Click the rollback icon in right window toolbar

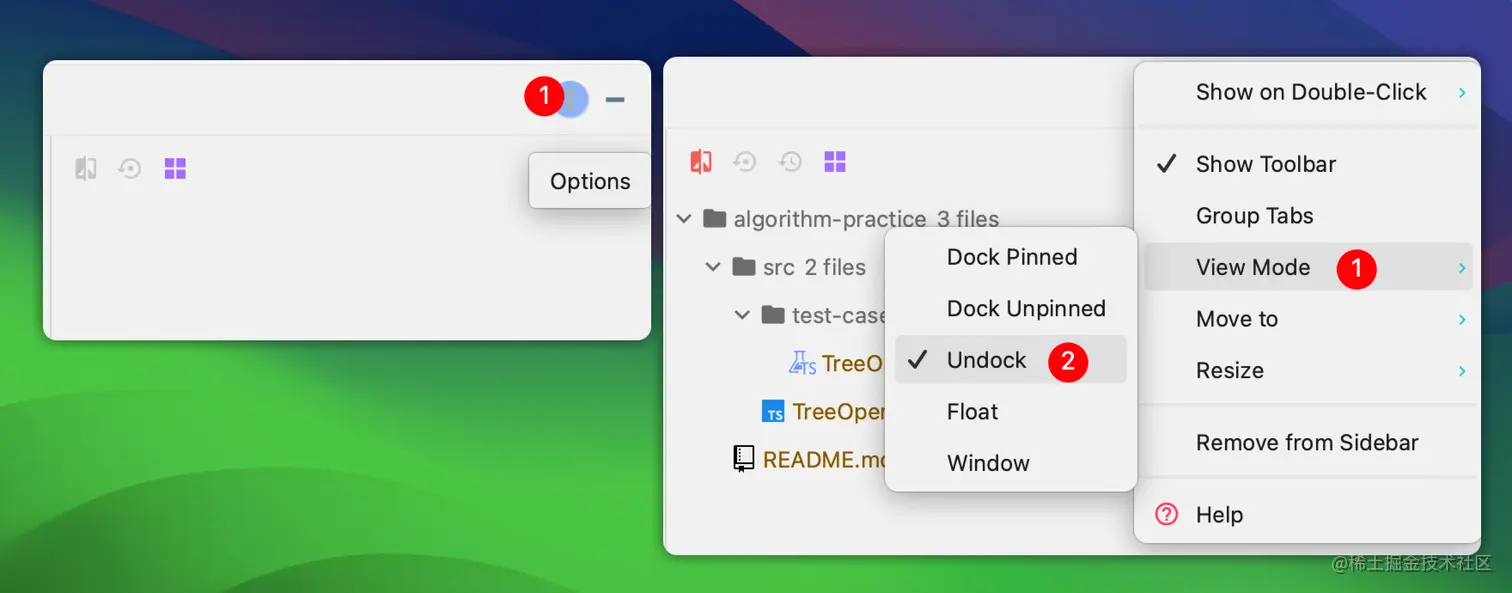pos(745,161)
